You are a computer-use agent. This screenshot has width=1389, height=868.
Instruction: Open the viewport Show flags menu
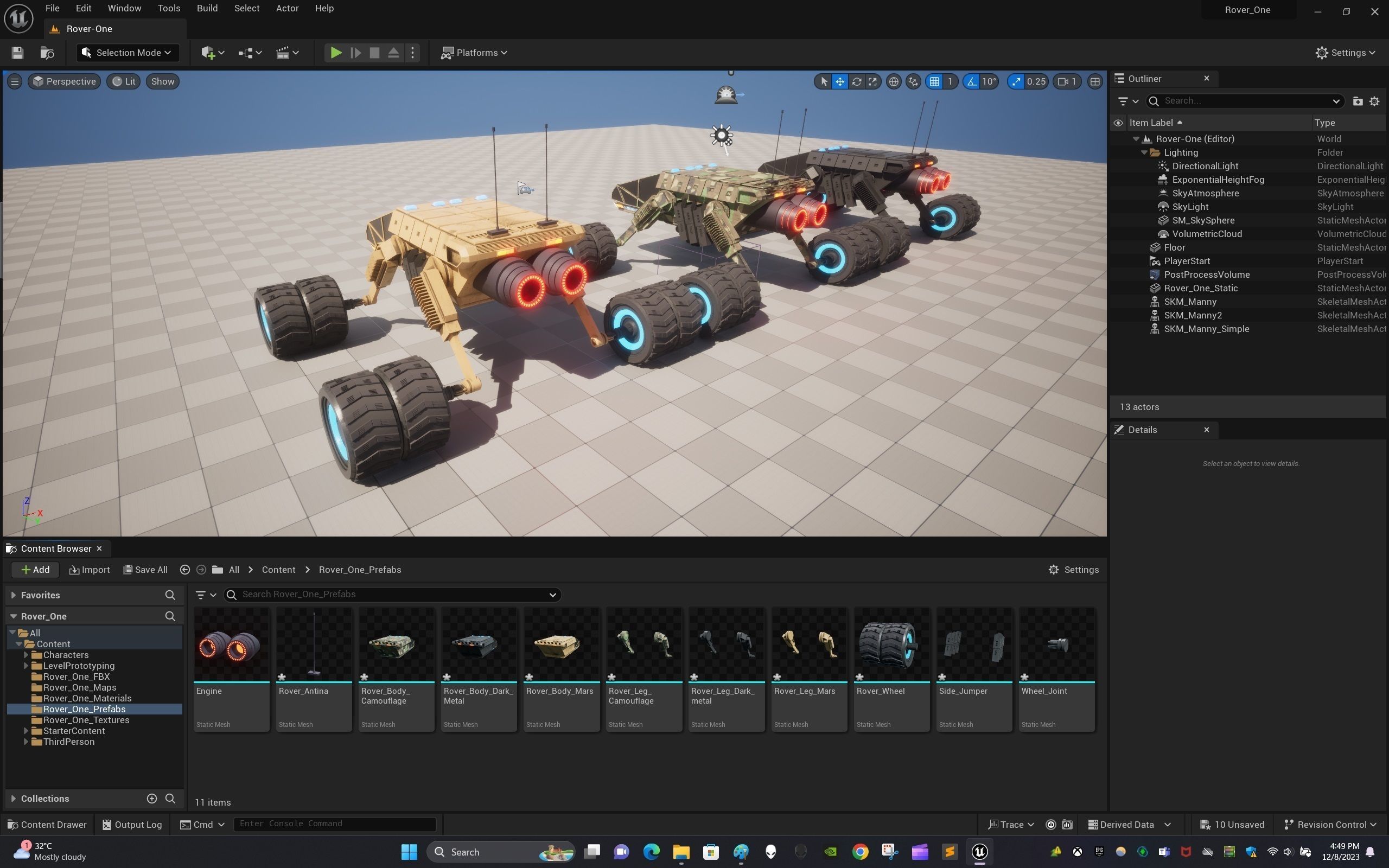[x=162, y=81]
